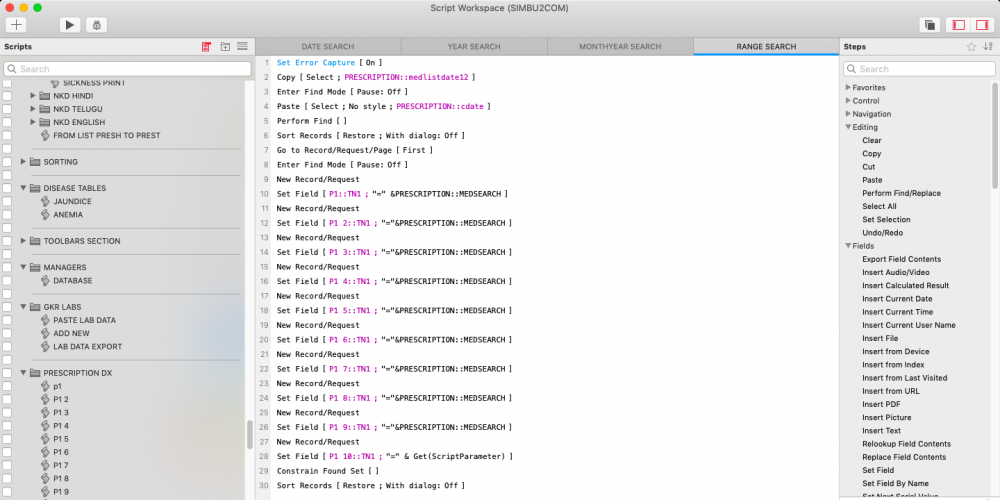Tick the checkbox beside NKD TELUGU
The image size is (1000, 500).
pyautogui.click(x=7, y=109)
